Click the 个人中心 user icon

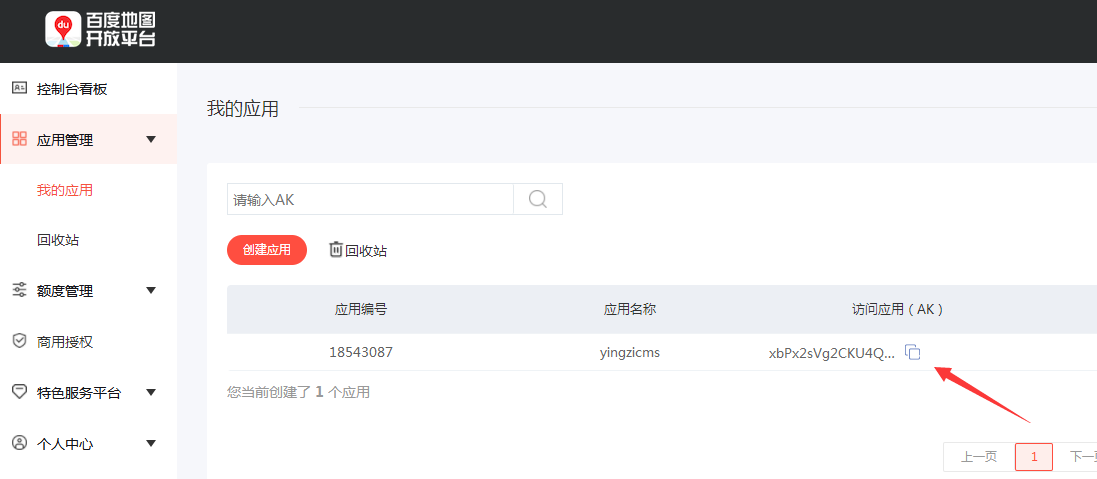tap(19, 443)
